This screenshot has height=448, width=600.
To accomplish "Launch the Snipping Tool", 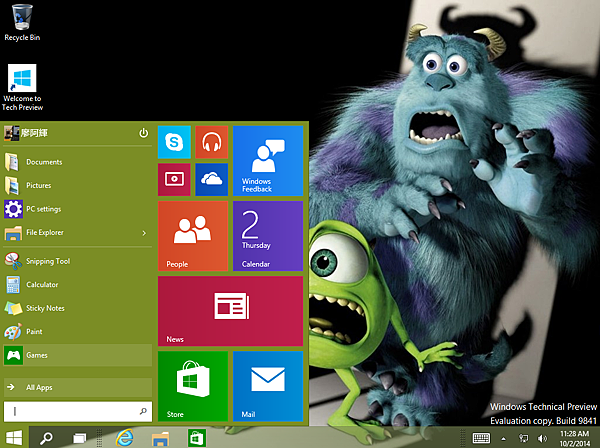I will (x=78, y=261).
